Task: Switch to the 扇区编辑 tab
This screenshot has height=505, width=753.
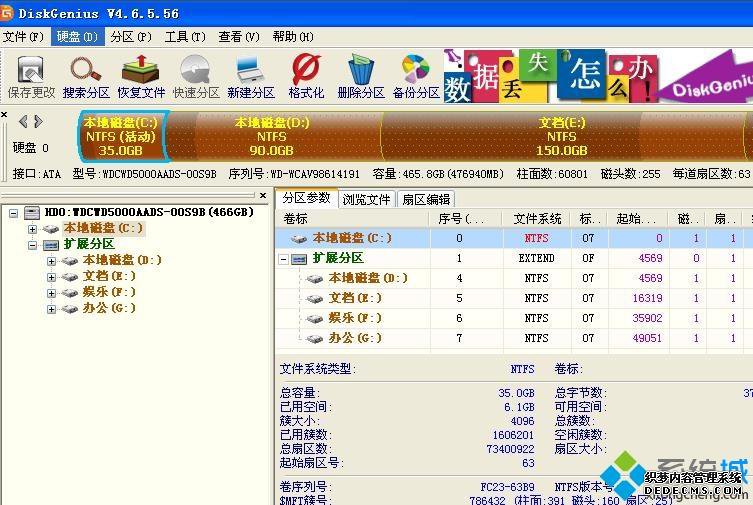Action: tap(426, 199)
